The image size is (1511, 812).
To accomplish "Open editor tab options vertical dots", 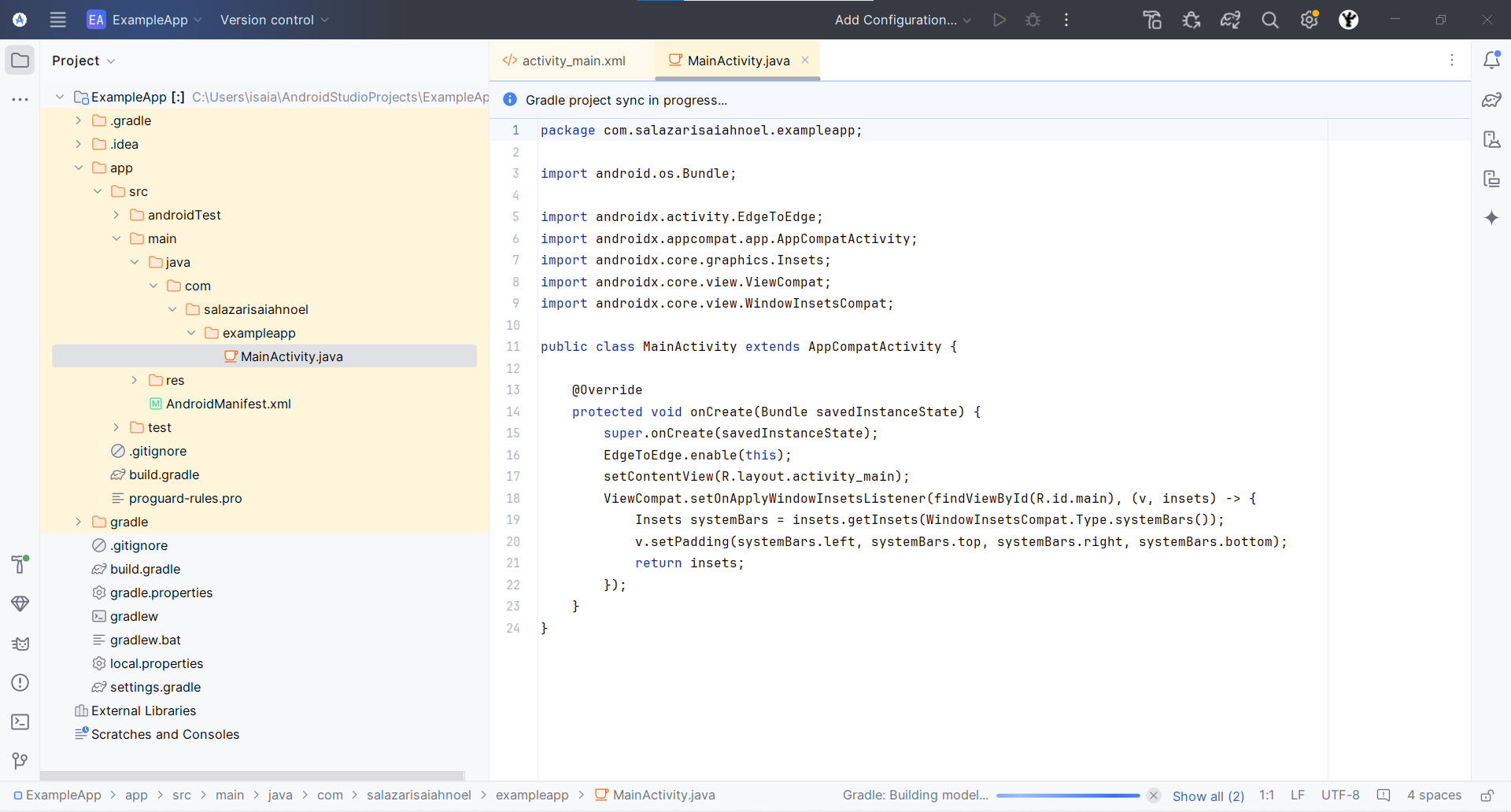I will coord(1452,60).
